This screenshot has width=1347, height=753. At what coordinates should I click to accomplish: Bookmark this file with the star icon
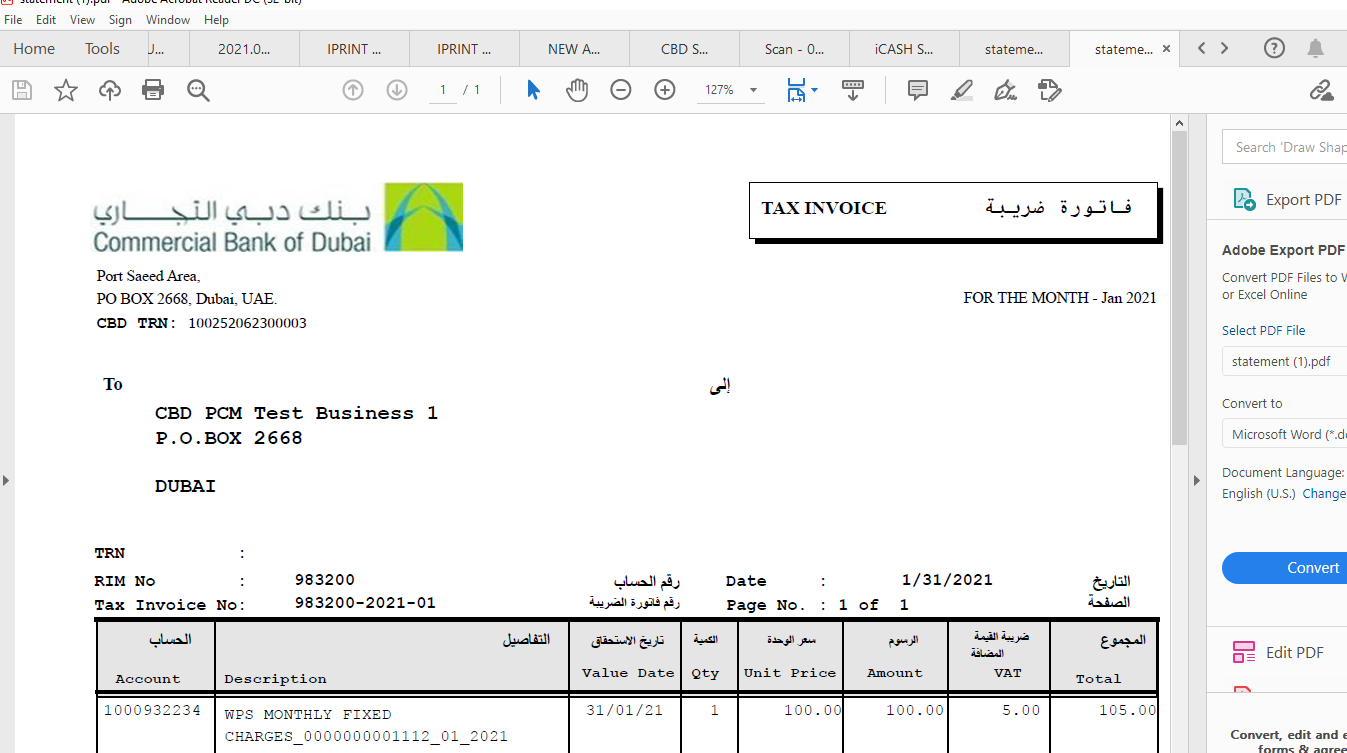click(x=66, y=91)
